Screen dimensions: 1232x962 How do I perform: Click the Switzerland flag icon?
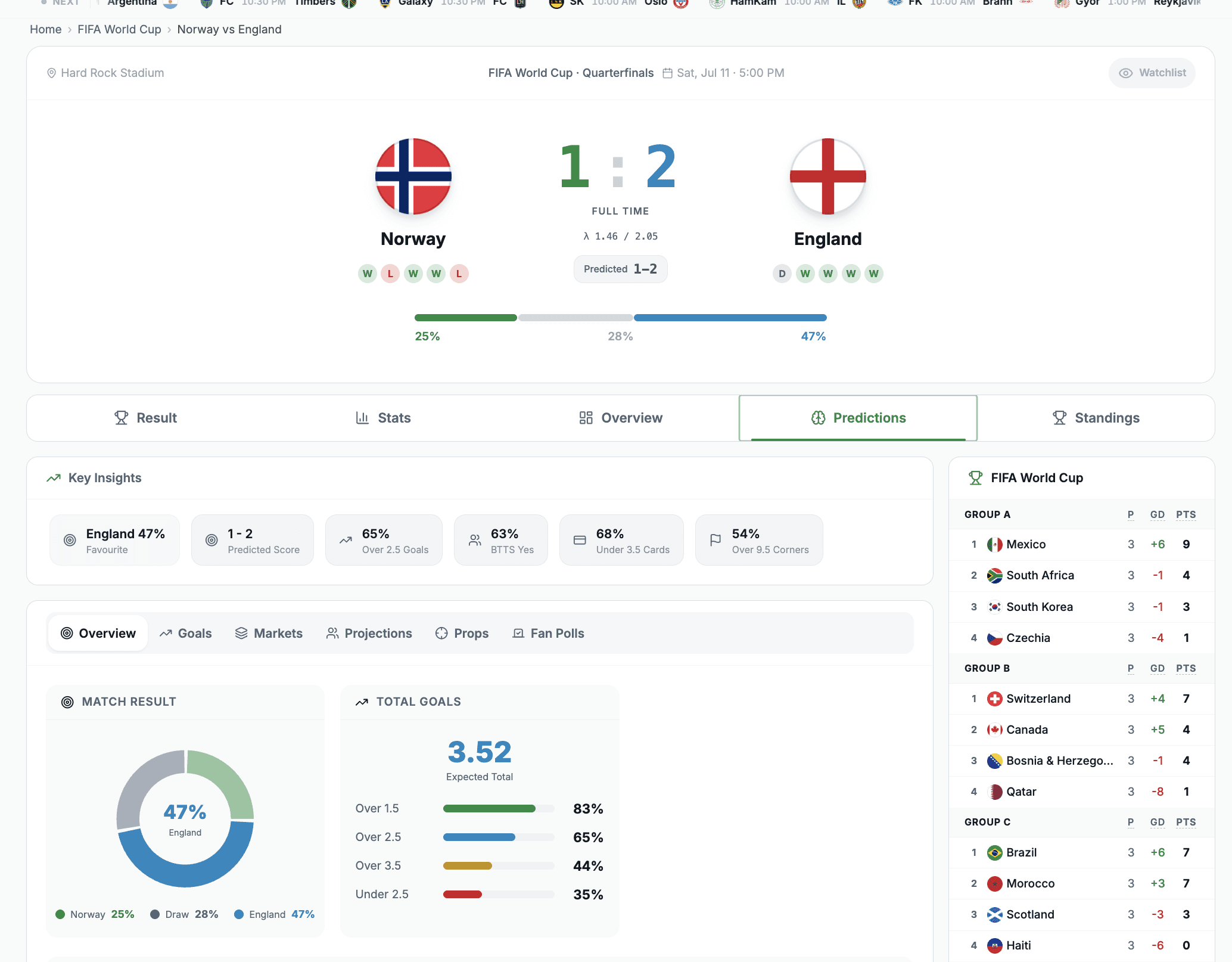(994, 699)
